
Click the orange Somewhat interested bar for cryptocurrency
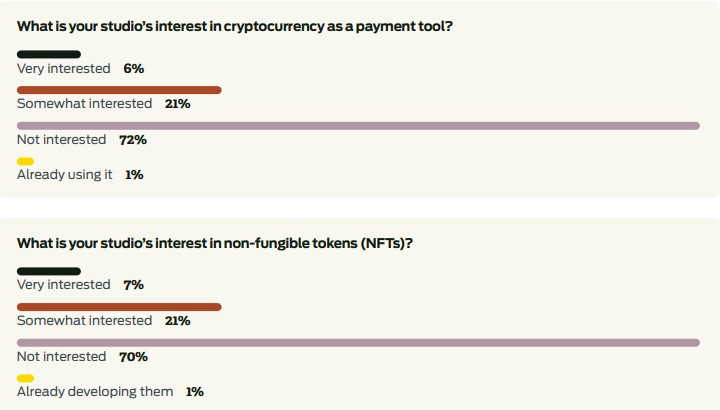(119, 90)
